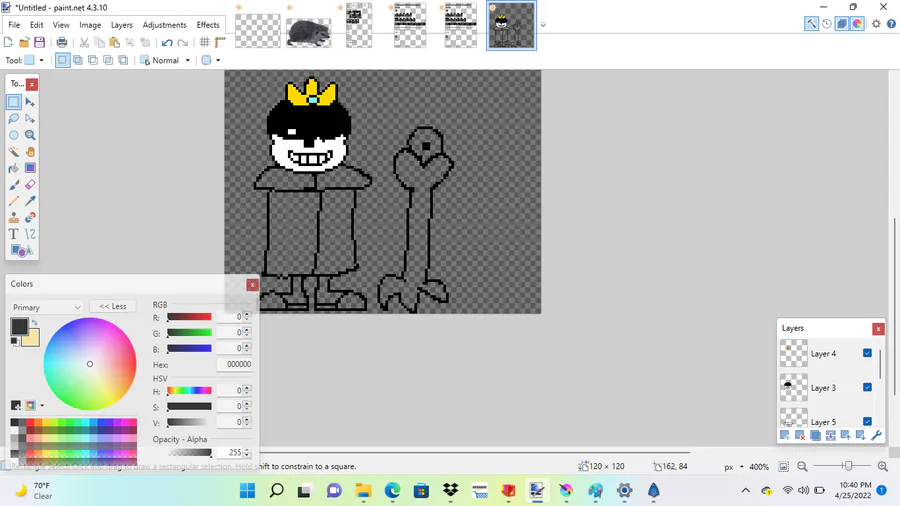
Task: Toggle Tools window button at top right
Action: 811,24
